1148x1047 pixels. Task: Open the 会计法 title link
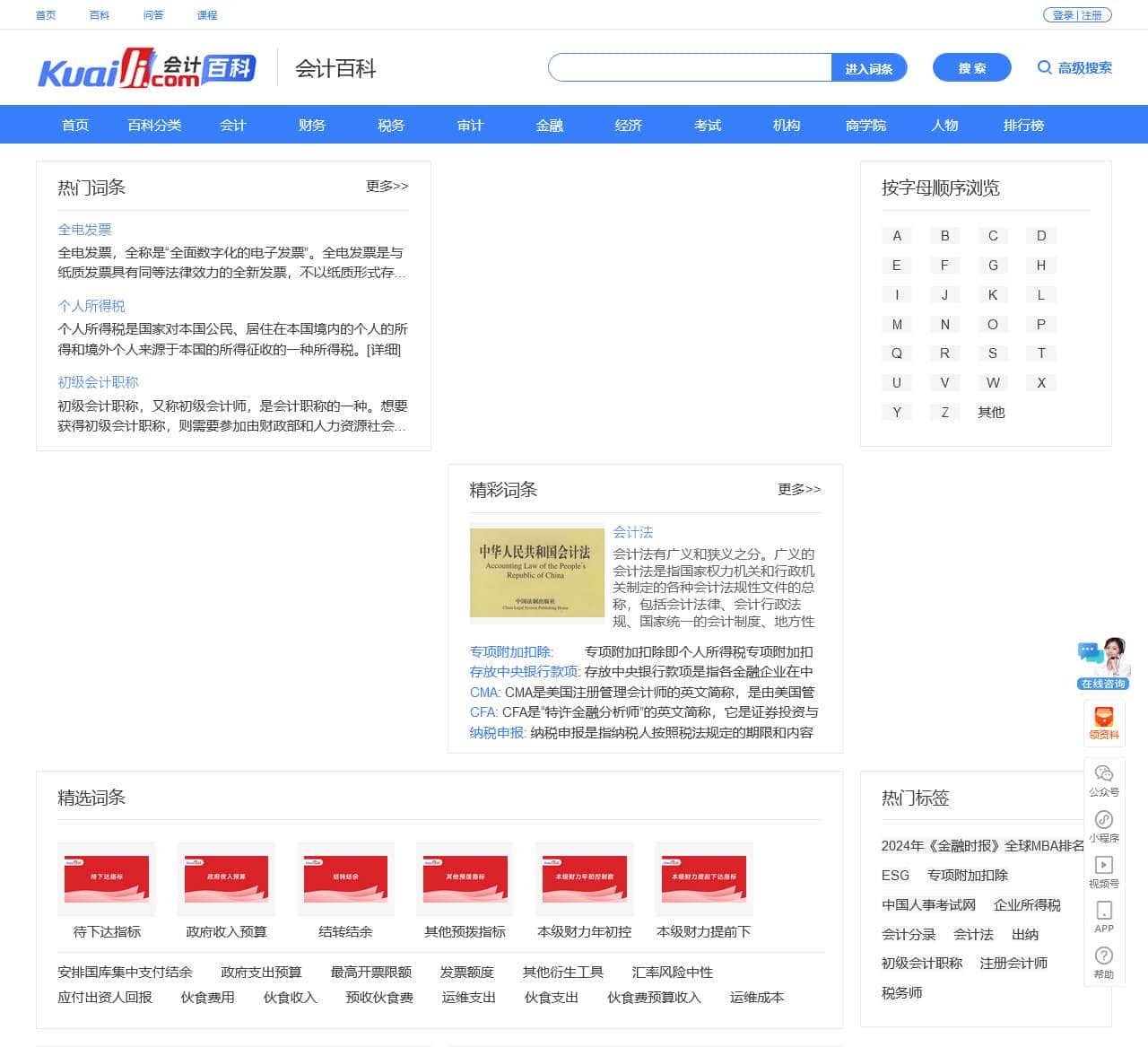[633, 532]
